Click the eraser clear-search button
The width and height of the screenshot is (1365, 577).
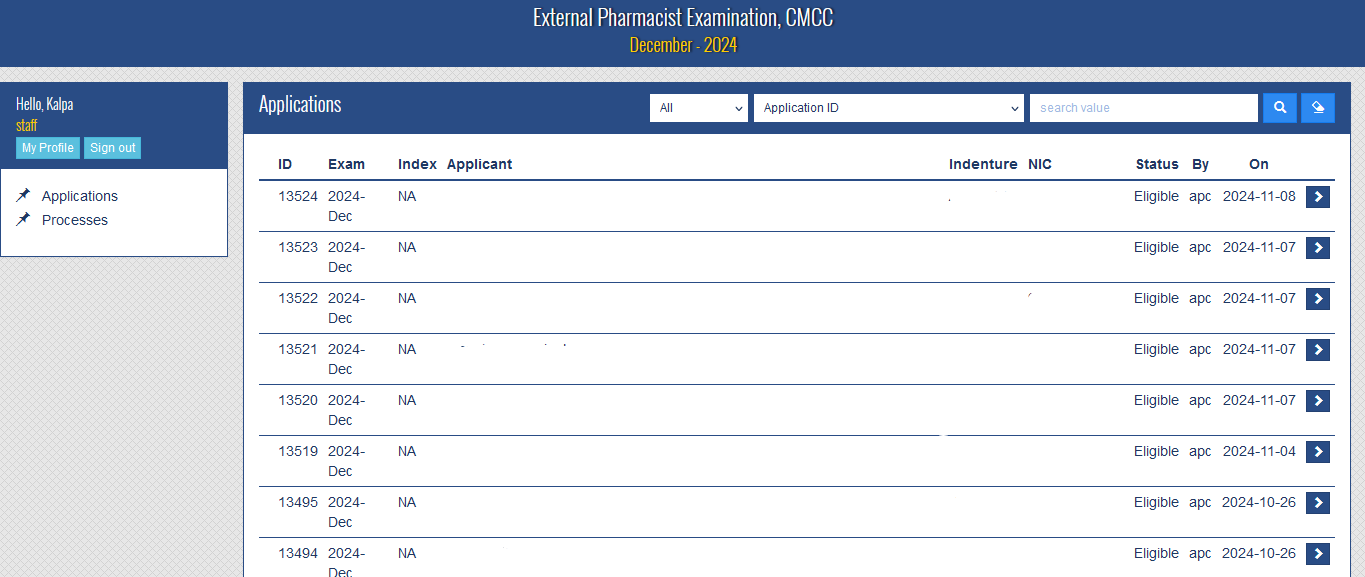click(x=1317, y=108)
